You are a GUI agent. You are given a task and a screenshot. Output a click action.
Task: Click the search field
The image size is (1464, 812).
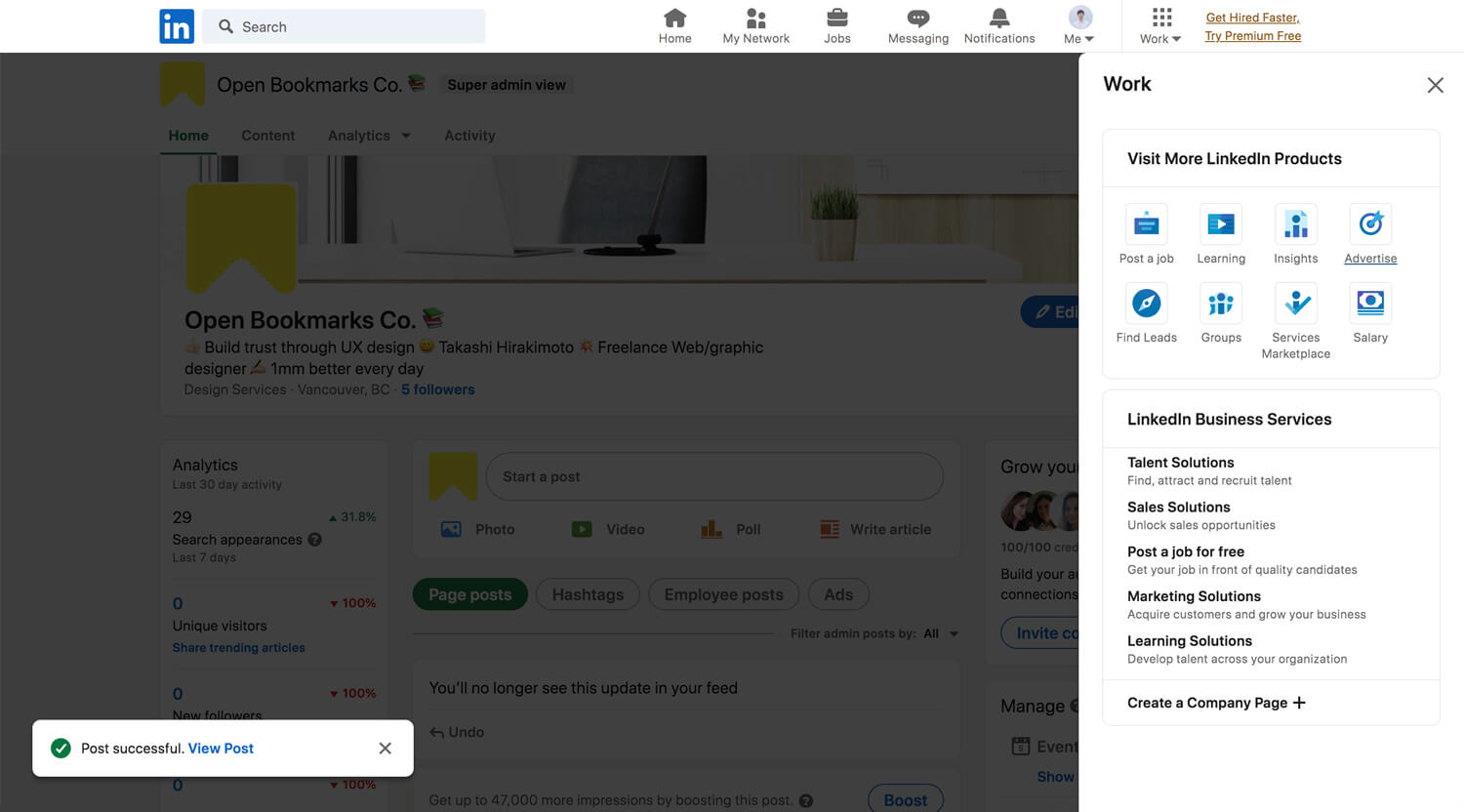[x=344, y=26]
